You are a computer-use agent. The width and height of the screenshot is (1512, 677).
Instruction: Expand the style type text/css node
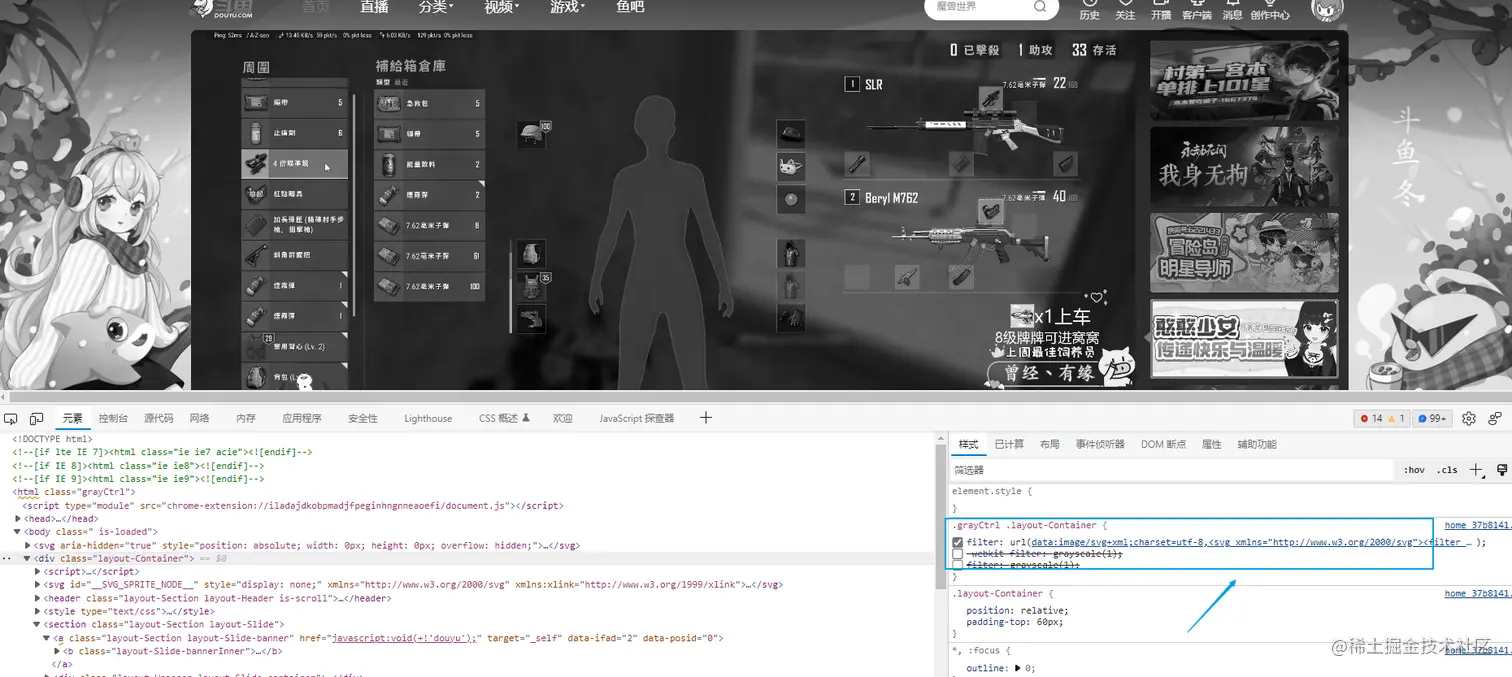click(37, 611)
